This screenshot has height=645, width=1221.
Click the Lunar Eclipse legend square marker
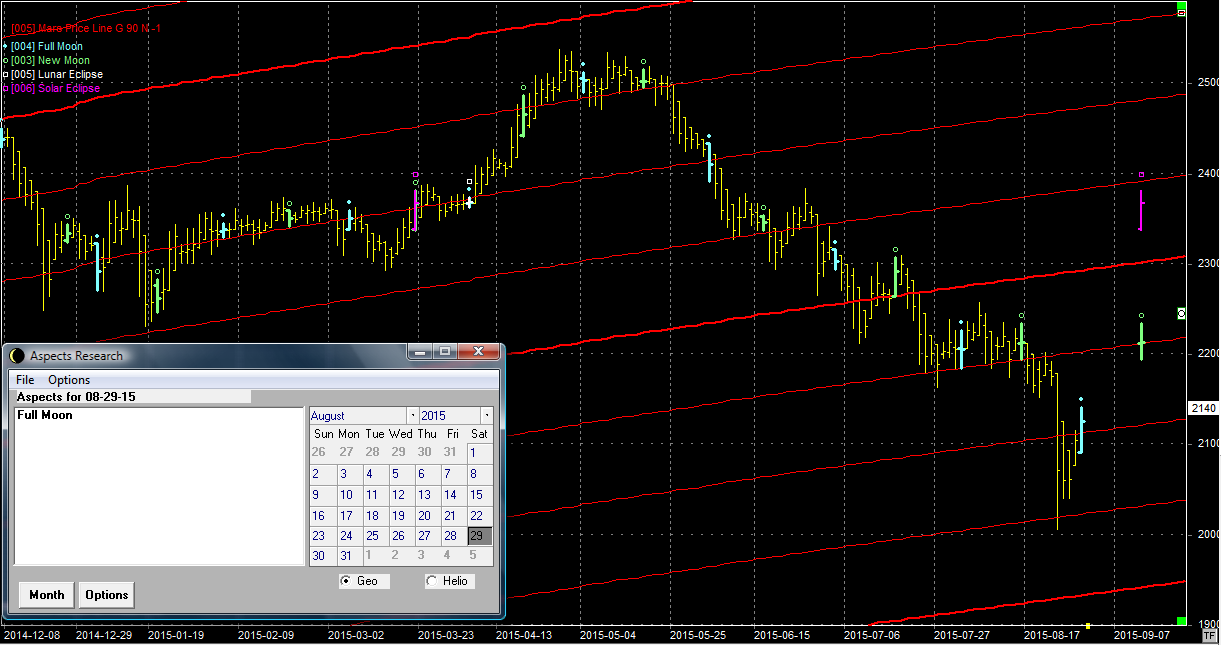5,74
